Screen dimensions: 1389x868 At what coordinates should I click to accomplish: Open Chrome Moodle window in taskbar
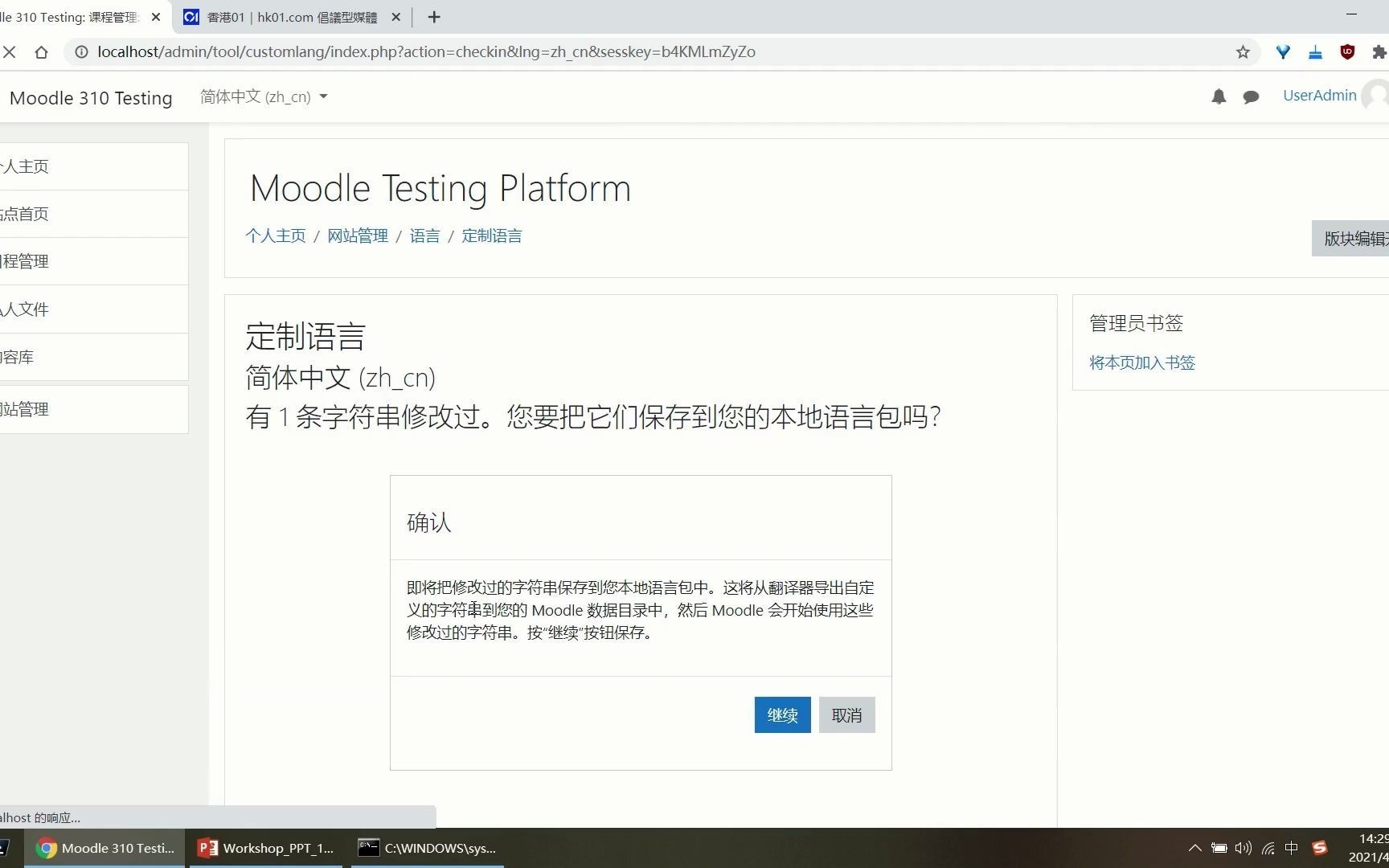(x=105, y=848)
